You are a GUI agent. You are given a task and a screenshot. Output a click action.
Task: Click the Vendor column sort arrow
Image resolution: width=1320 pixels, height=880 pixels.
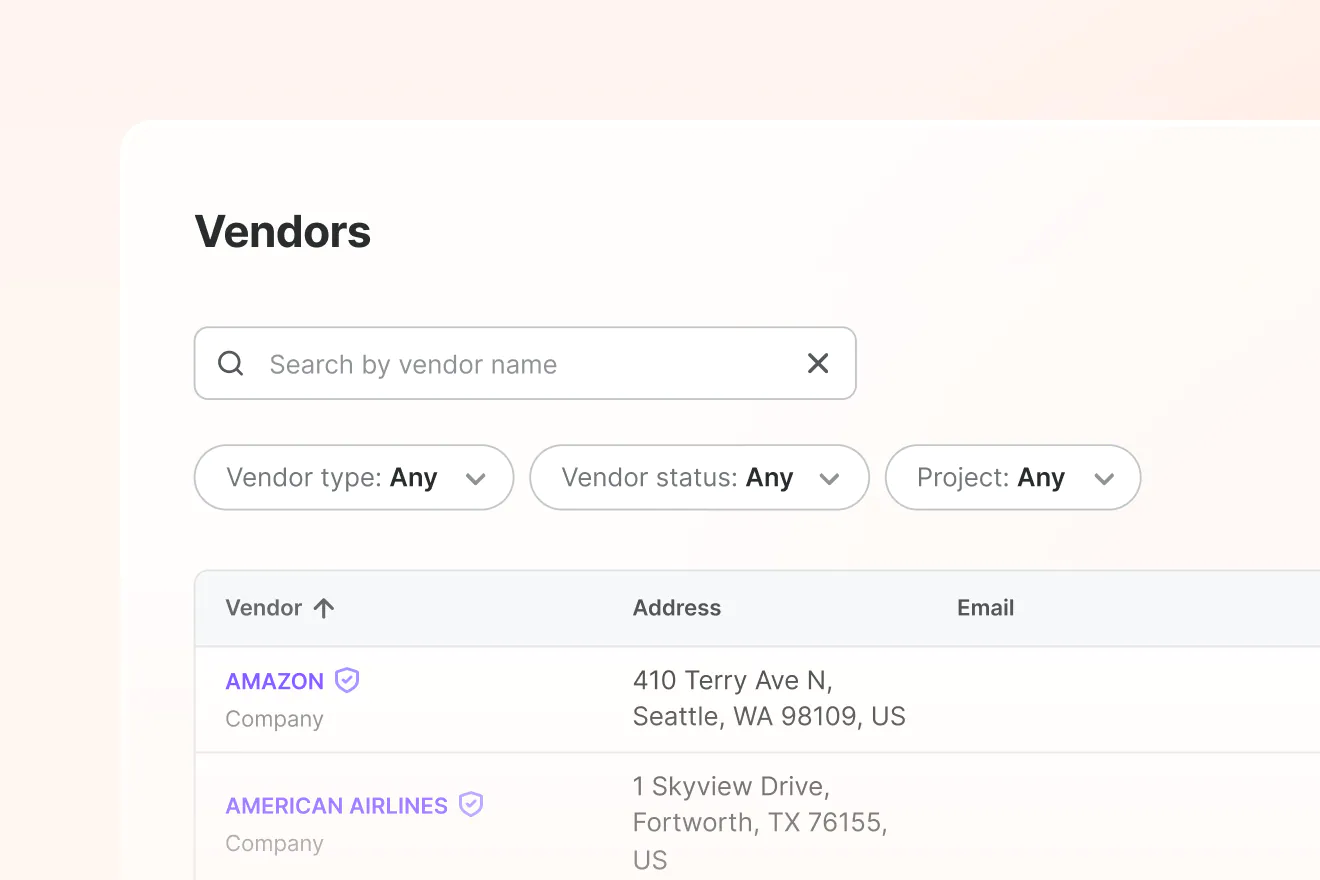click(x=324, y=608)
